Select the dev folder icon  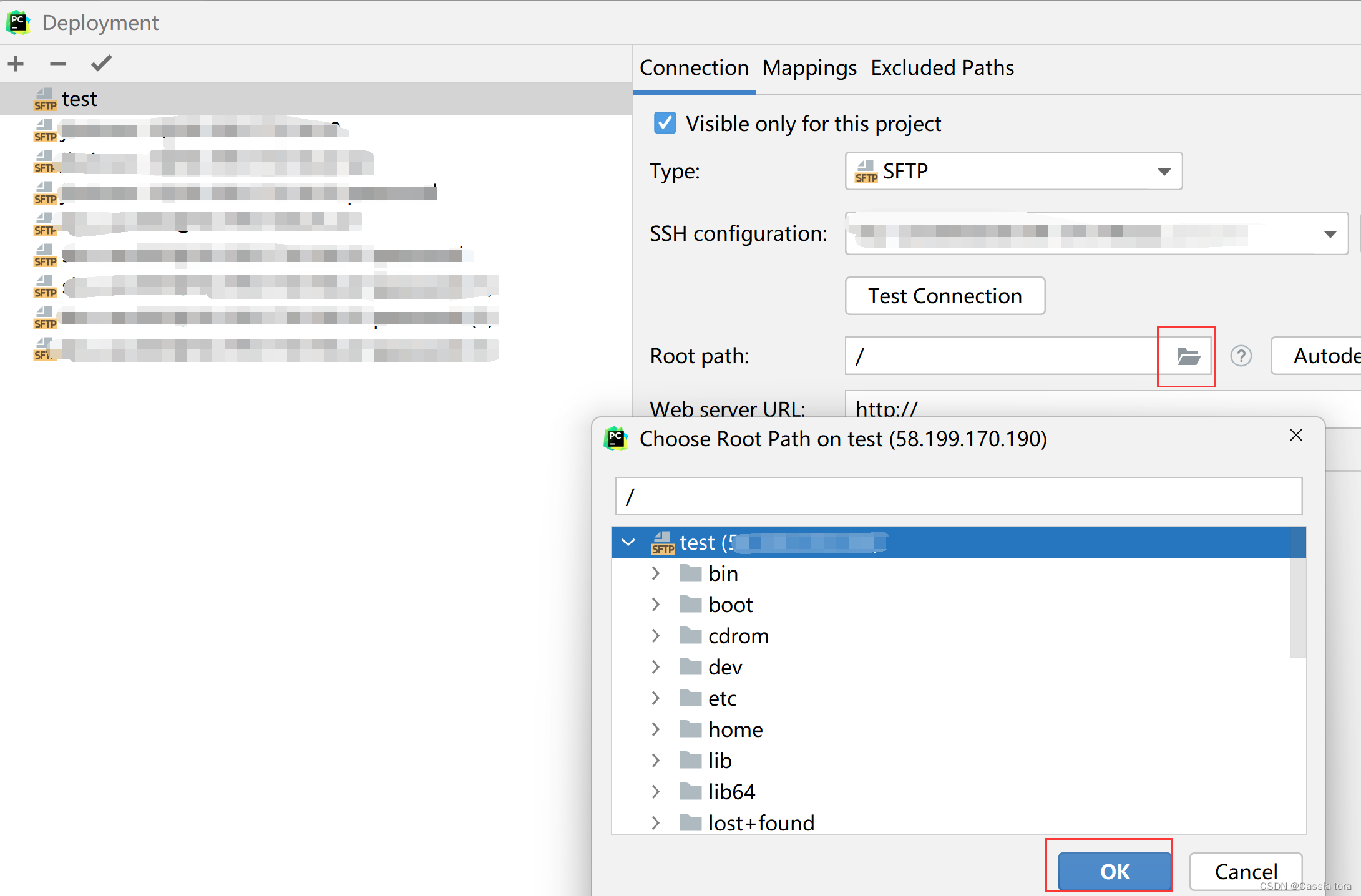[x=690, y=666]
